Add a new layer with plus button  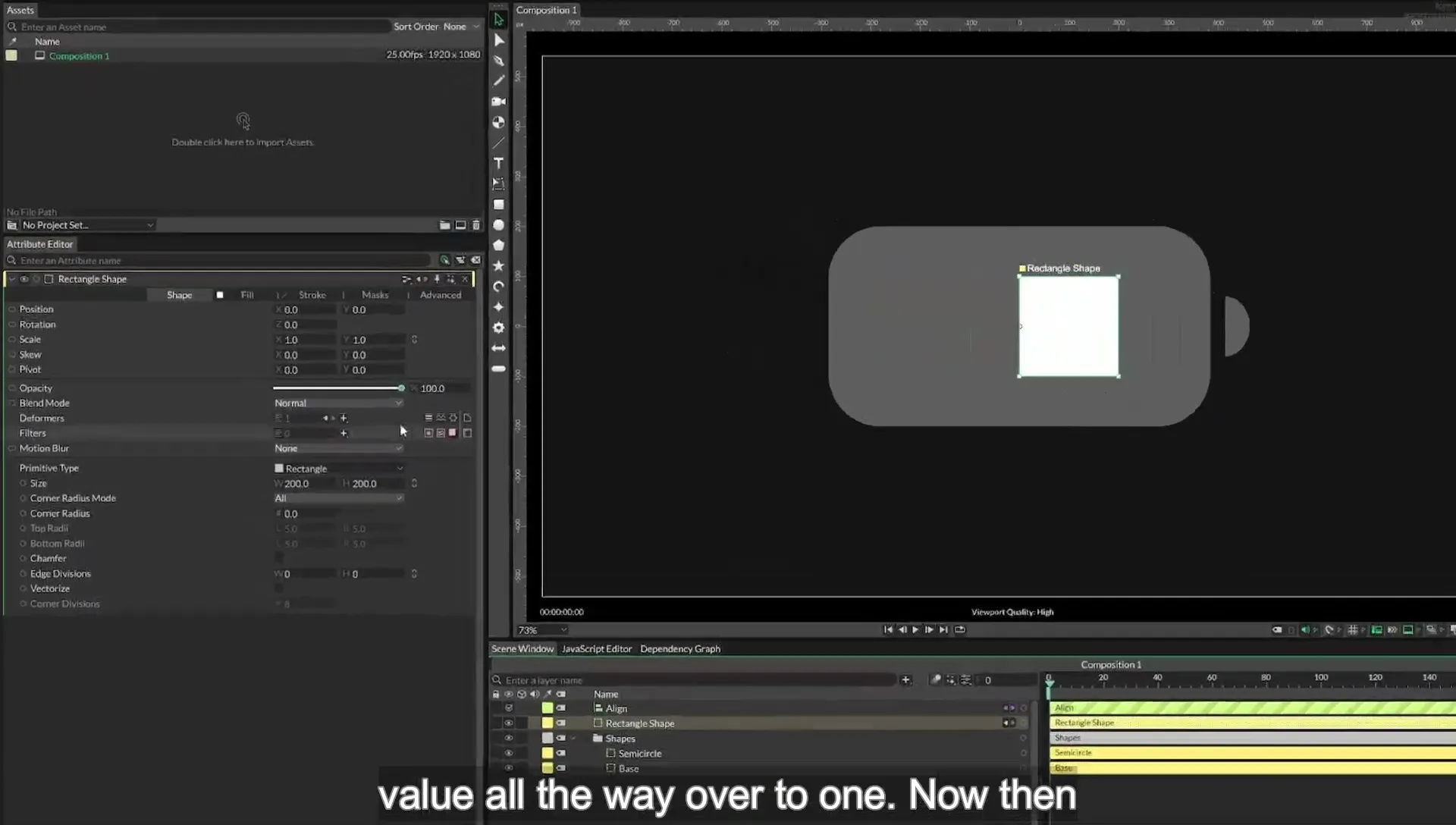(905, 680)
